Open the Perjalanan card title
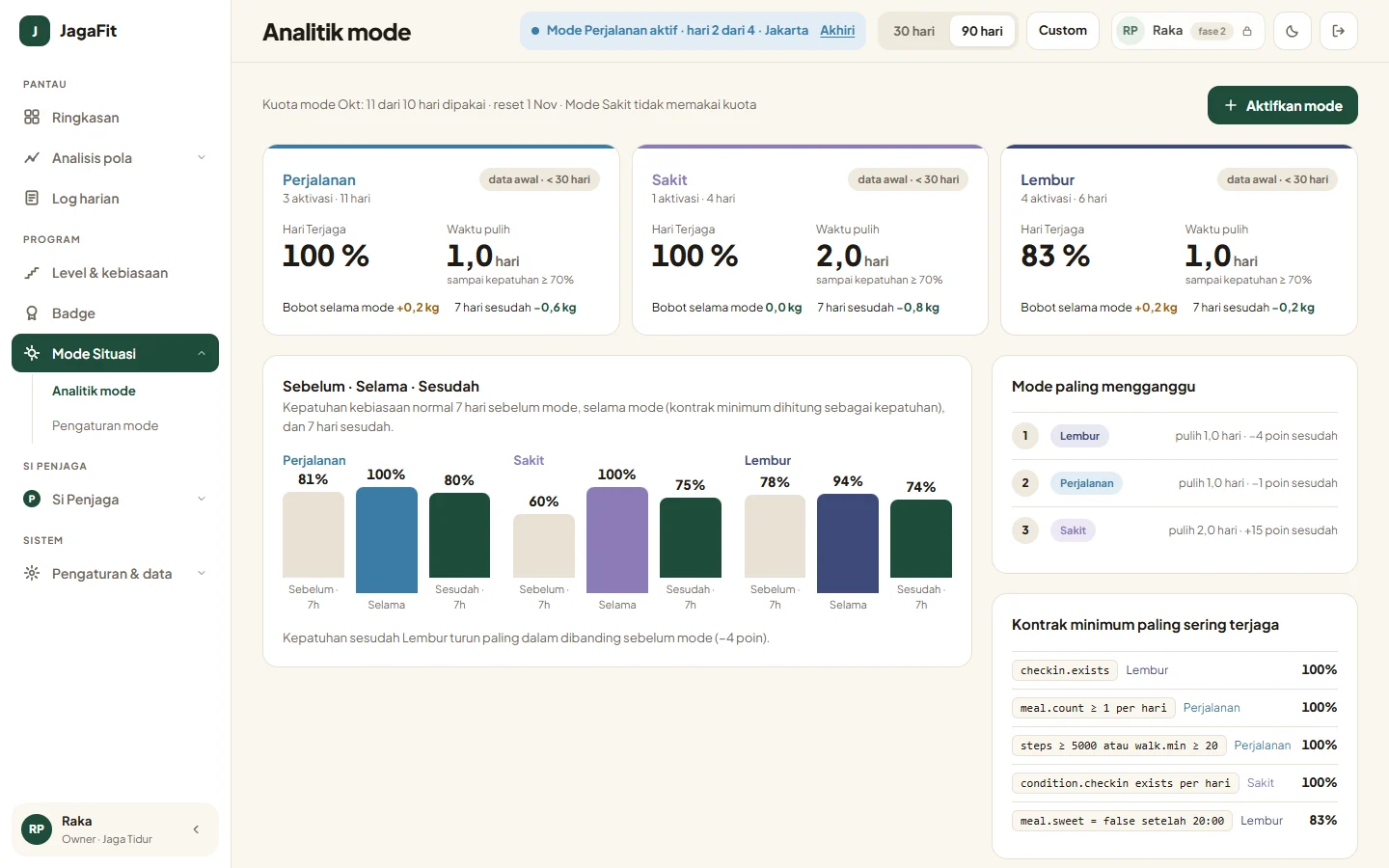This screenshot has width=1389, height=868. 319,180
